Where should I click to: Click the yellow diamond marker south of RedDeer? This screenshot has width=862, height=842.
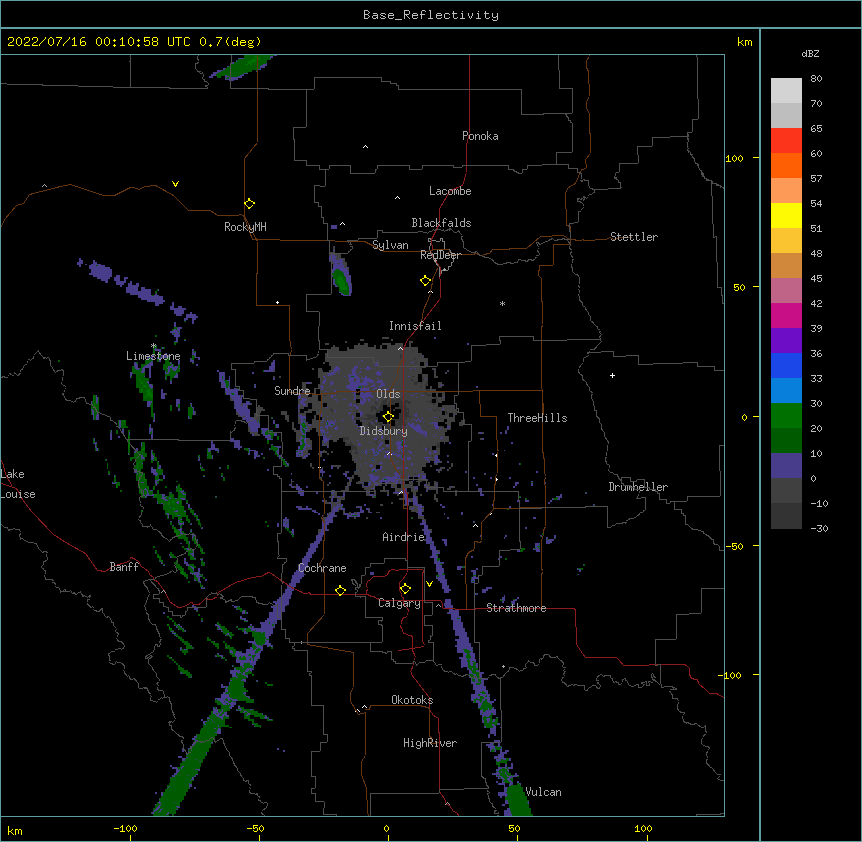pyautogui.click(x=426, y=281)
